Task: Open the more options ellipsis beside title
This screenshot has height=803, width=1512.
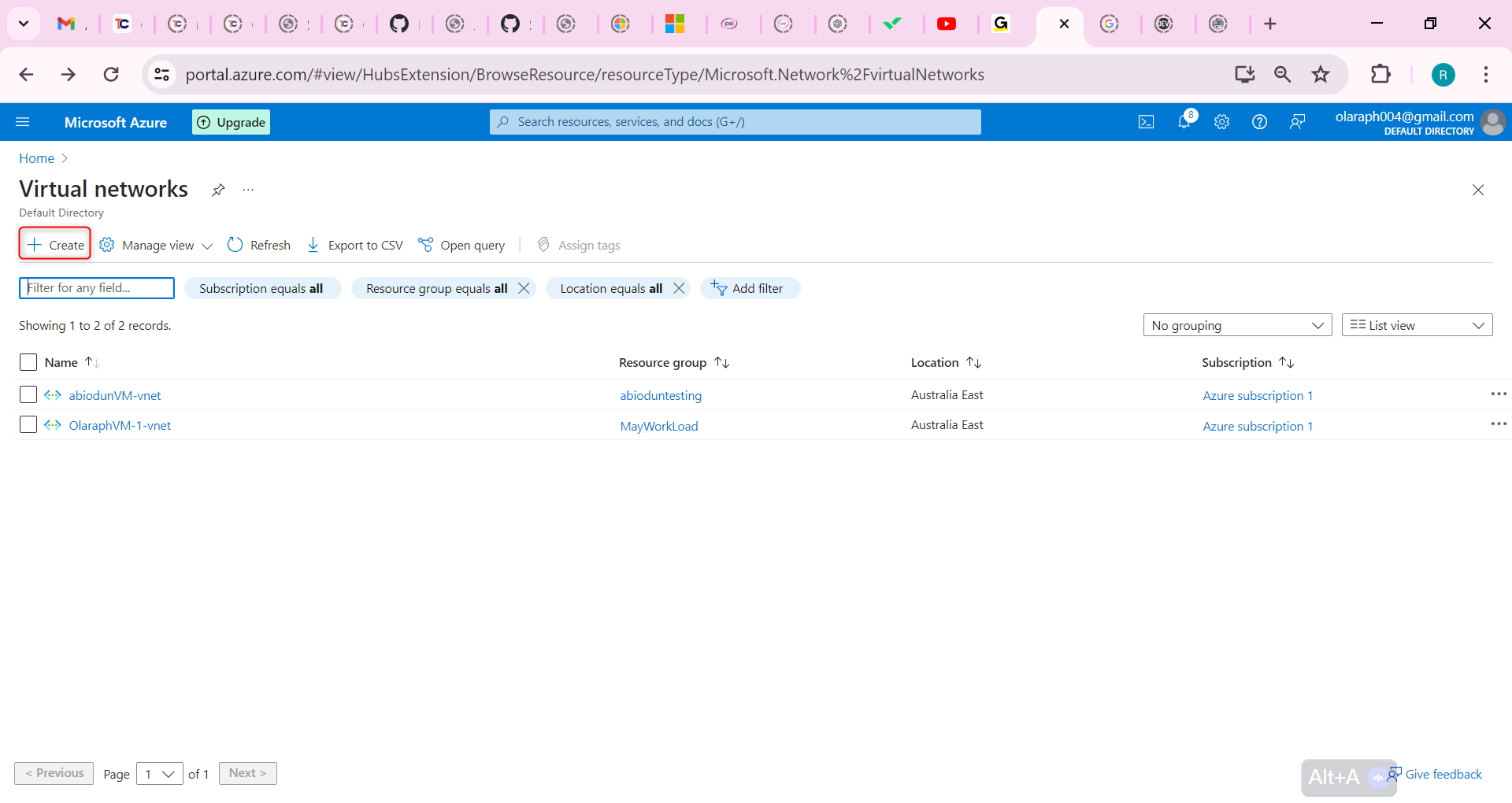Action: point(248,190)
